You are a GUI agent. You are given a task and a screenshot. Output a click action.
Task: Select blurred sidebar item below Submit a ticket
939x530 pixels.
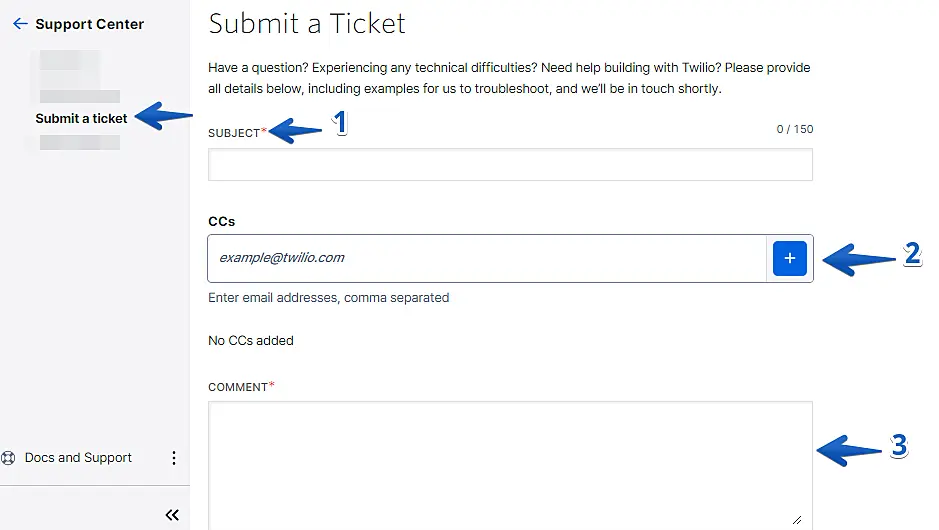[79, 143]
